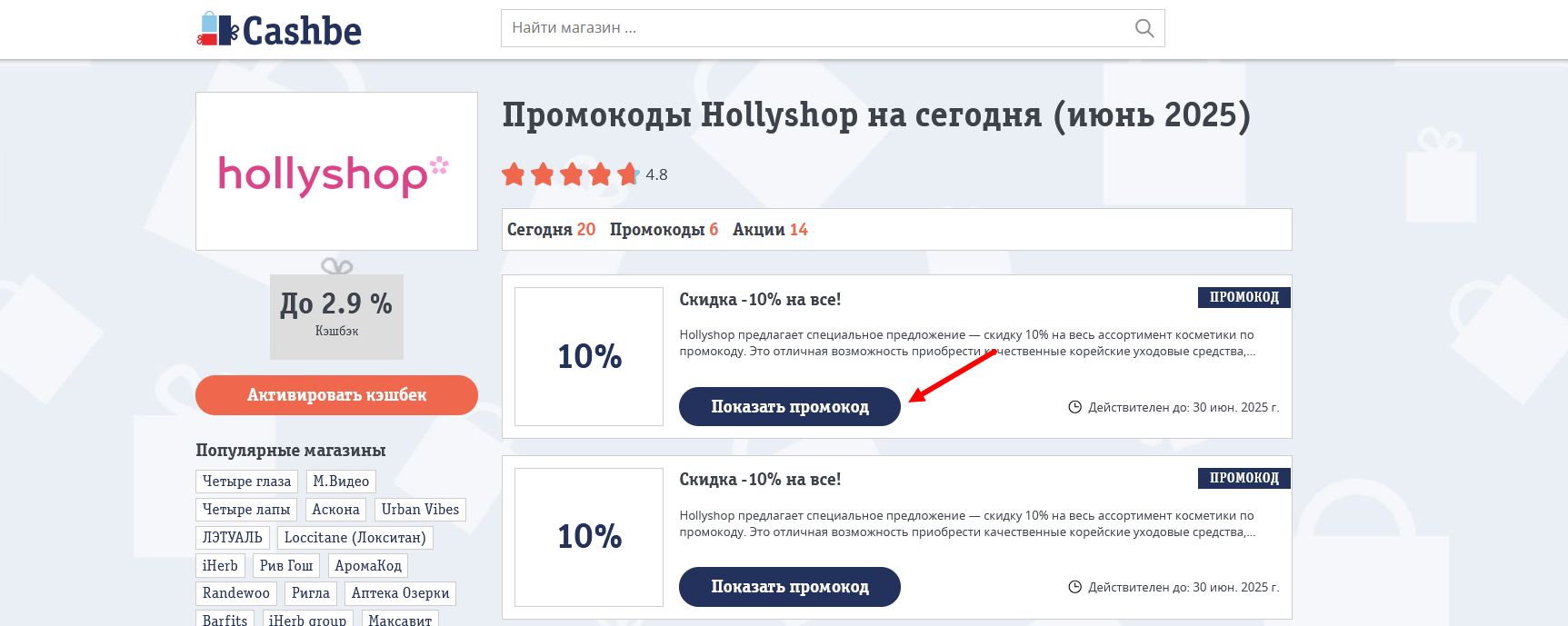Click heading "Промокоды Hollyshop на сегодня"

click(x=876, y=115)
